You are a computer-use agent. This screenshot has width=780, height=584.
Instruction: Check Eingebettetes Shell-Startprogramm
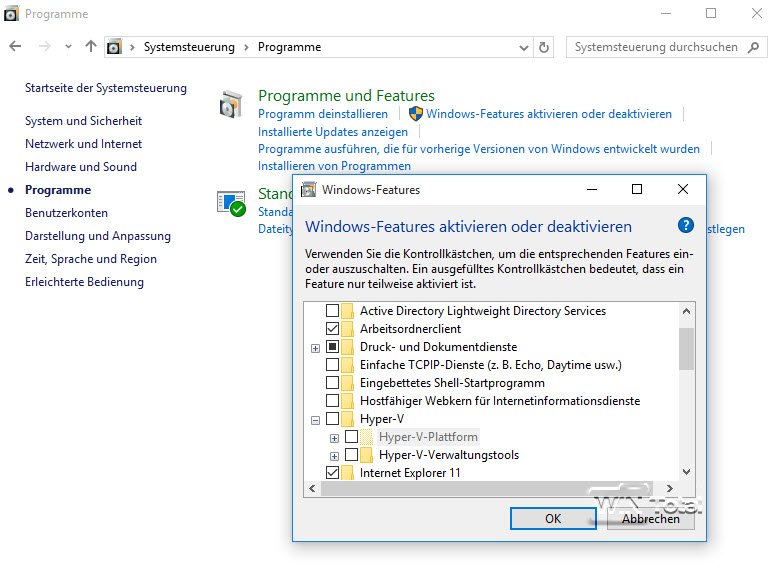[x=332, y=383]
